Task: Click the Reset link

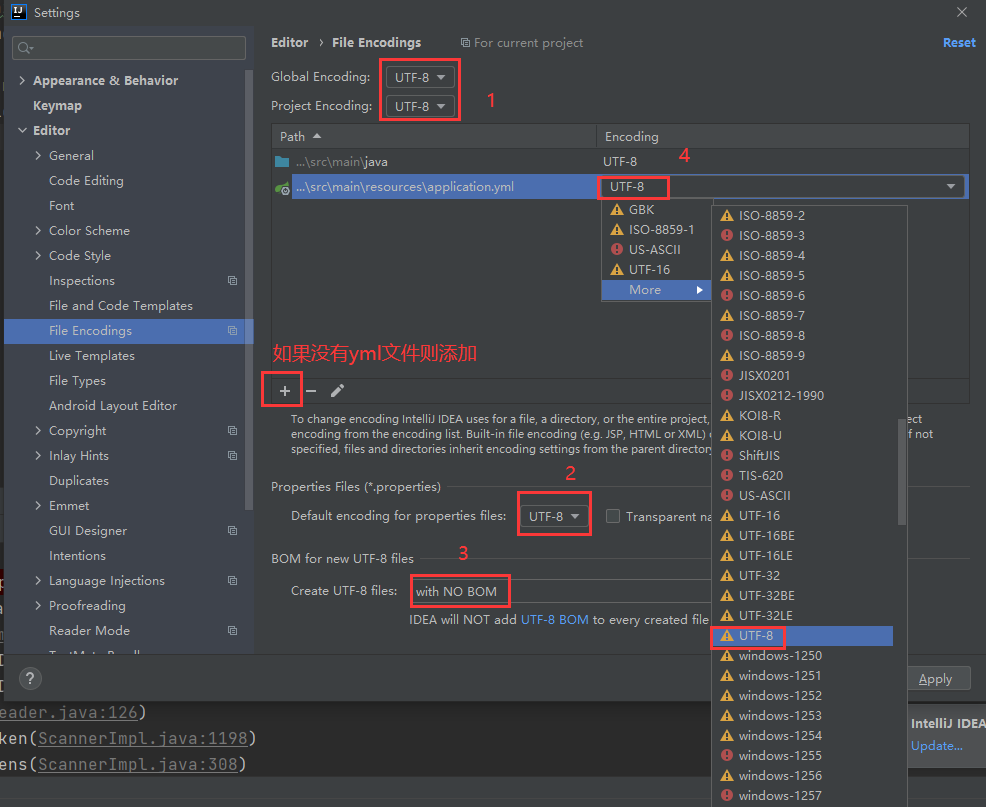Action: pyautogui.click(x=958, y=42)
